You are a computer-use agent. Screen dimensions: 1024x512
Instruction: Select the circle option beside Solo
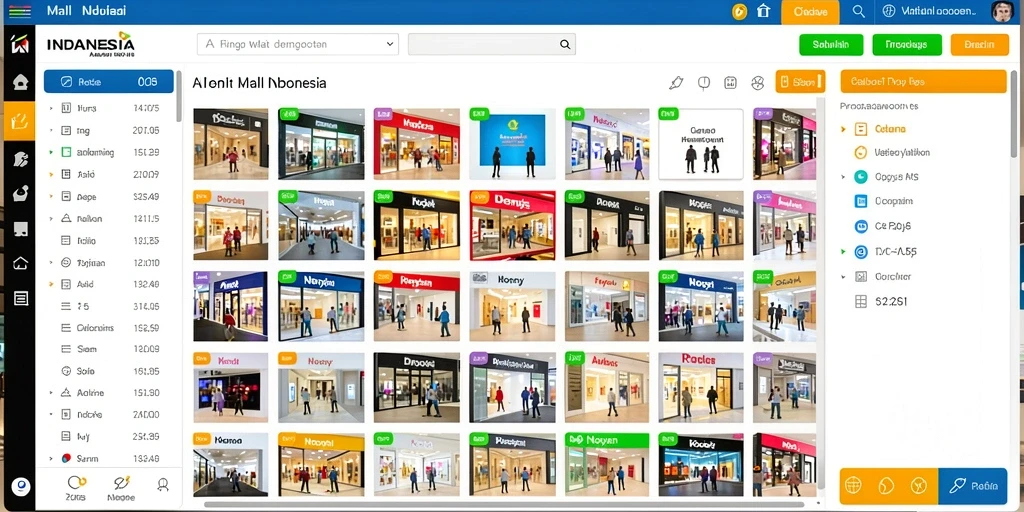point(65,371)
